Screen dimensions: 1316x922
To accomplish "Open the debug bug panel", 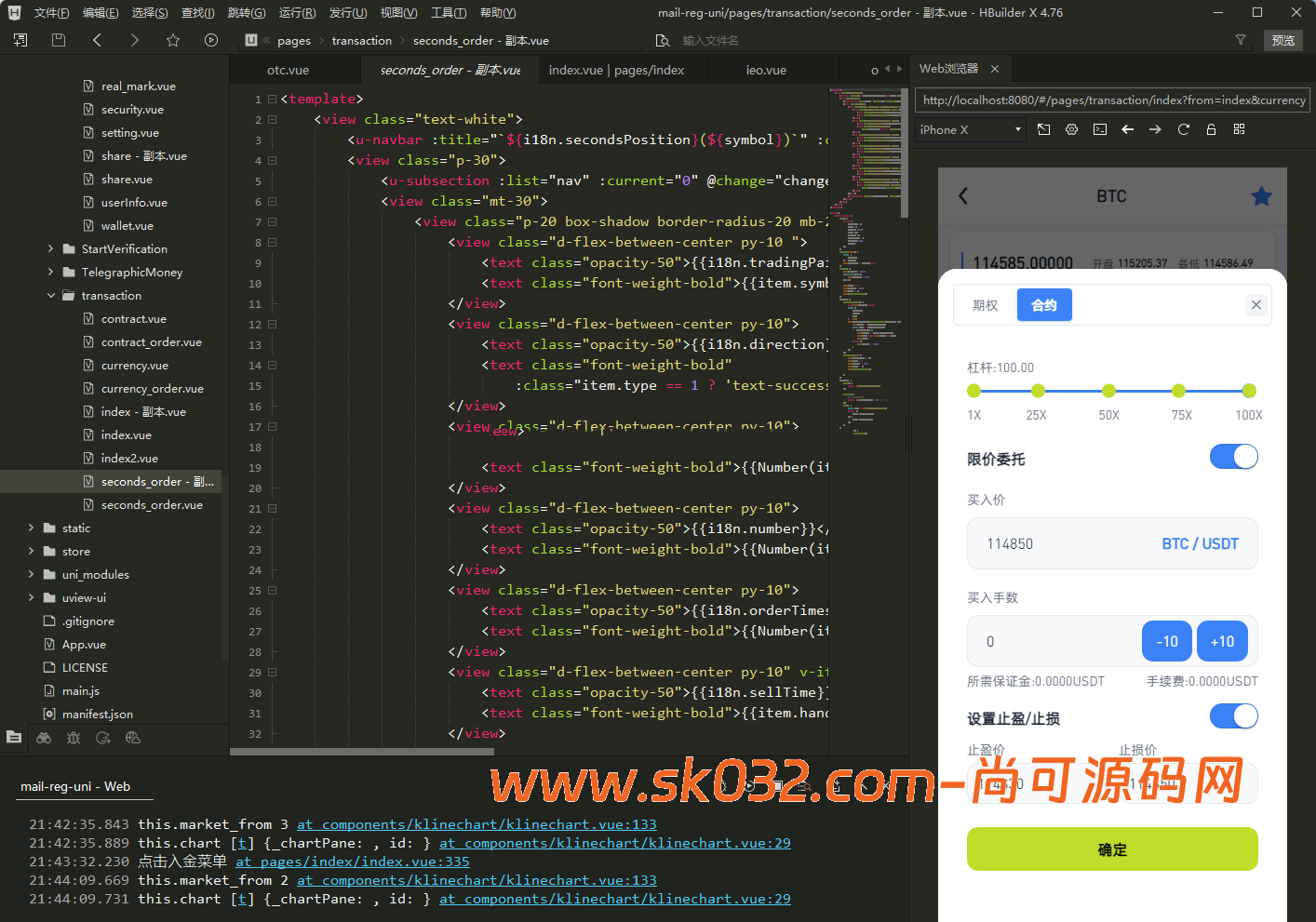I will (73, 738).
